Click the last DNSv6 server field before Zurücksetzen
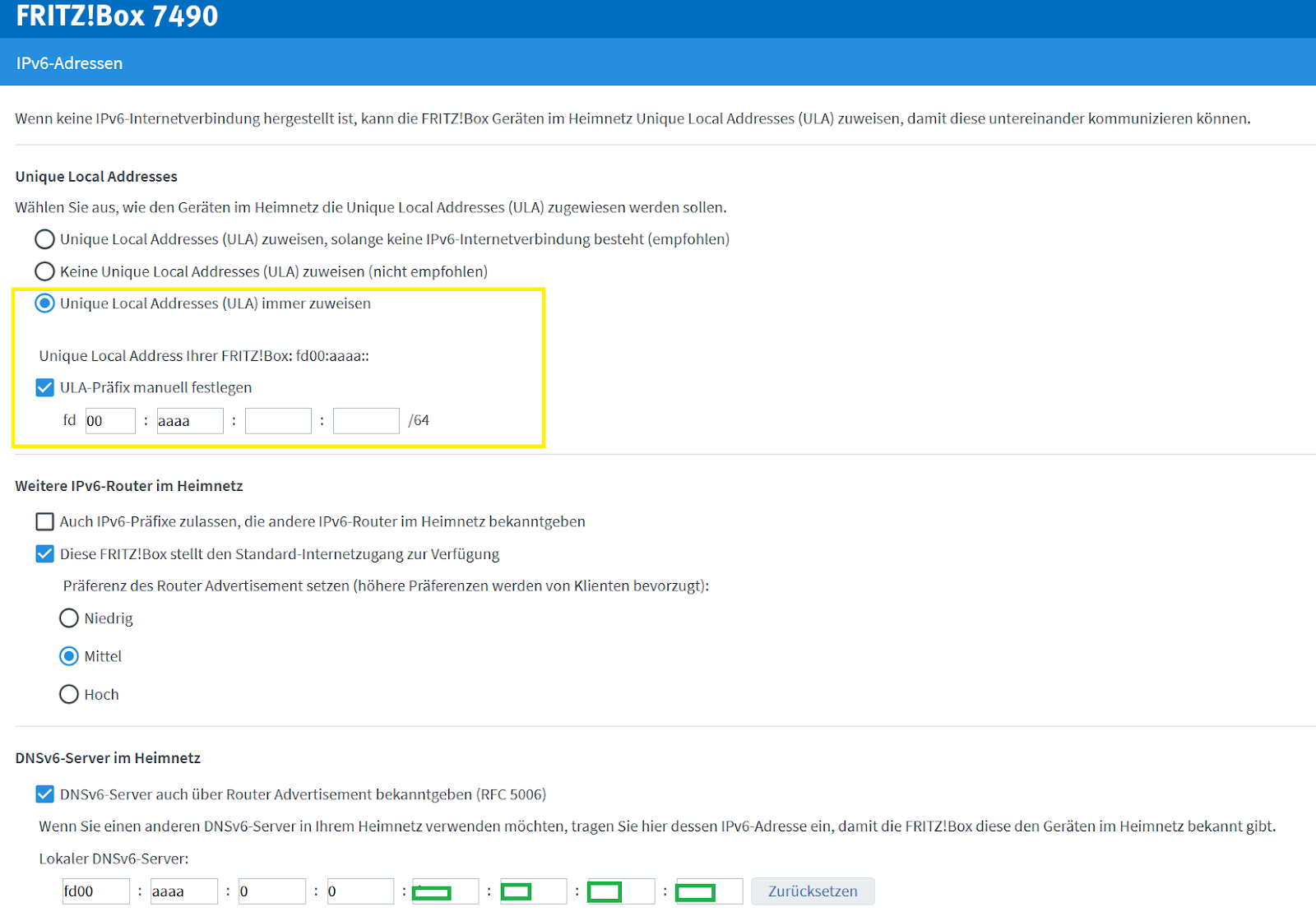This screenshot has height=921, width=1316. coord(709,891)
